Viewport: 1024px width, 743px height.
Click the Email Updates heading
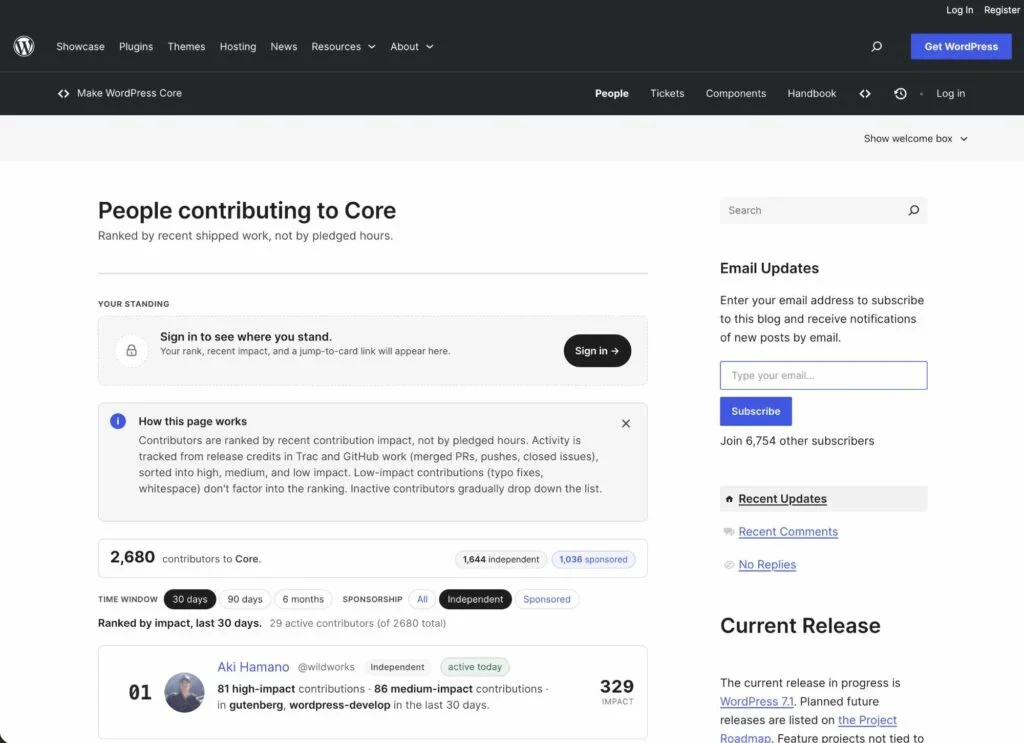[769, 268]
